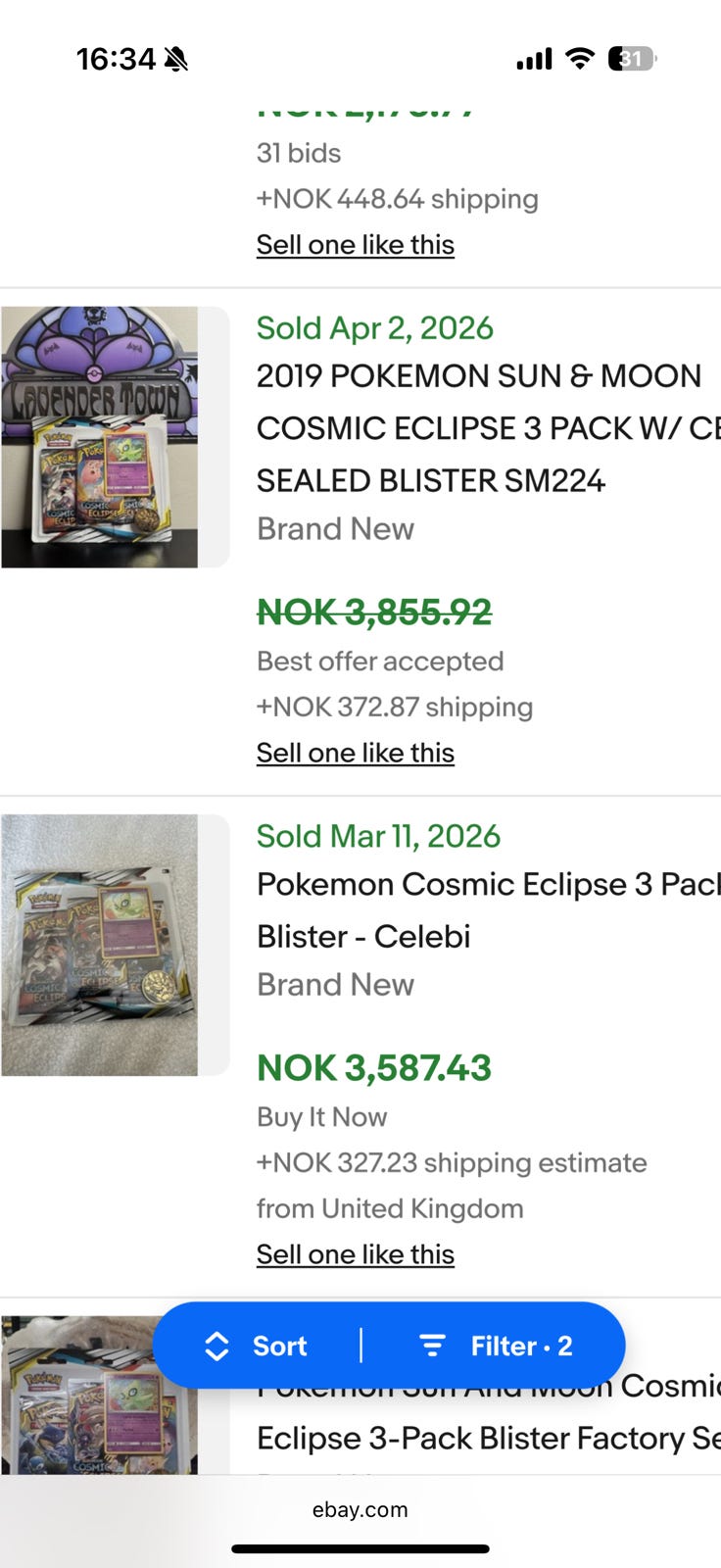Click 'Sell one like this' under from United Kingdom
The height and width of the screenshot is (1568, 721).
(355, 1254)
